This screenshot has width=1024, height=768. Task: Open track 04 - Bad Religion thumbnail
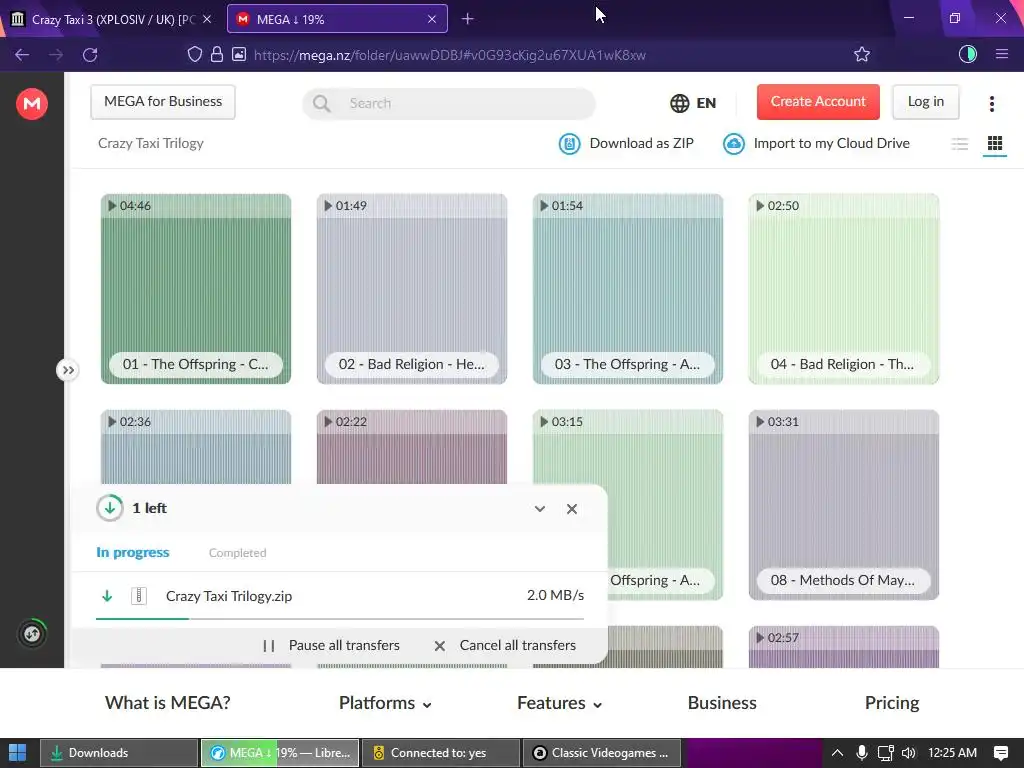[844, 289]
